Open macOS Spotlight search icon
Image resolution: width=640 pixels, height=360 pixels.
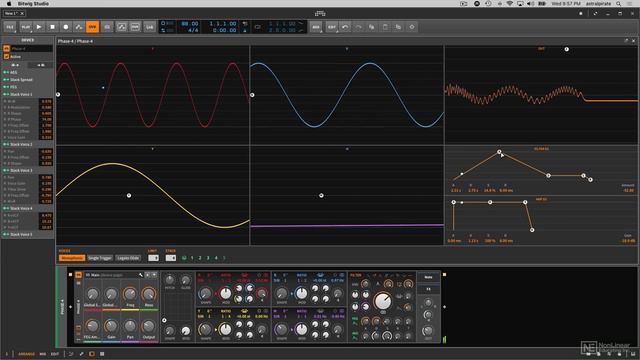[619, 4]
